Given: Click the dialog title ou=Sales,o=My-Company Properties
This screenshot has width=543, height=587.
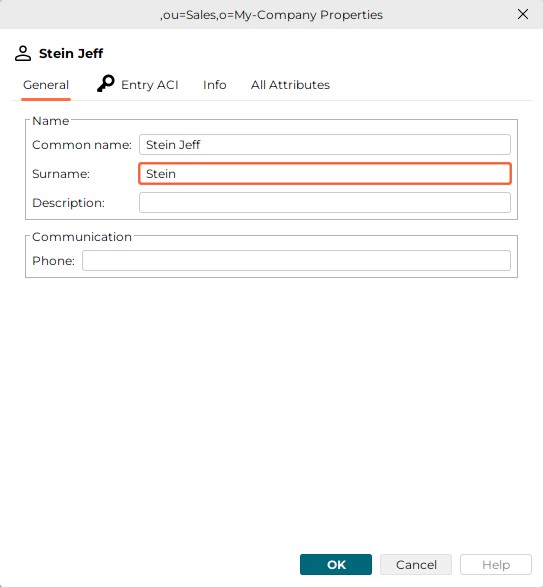Looking at the screenshot, I should 272,15.
